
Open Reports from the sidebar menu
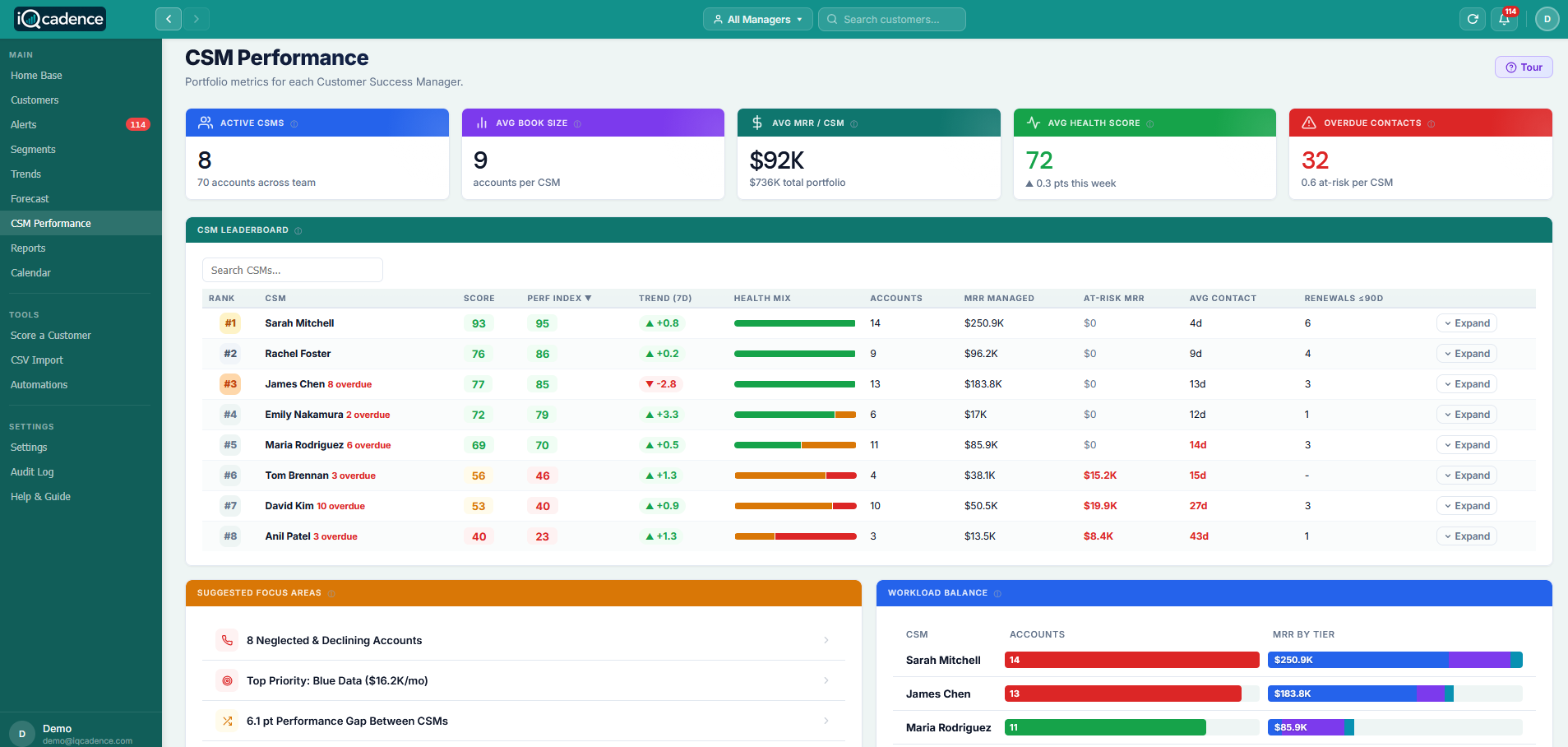(x=28, y=248)
